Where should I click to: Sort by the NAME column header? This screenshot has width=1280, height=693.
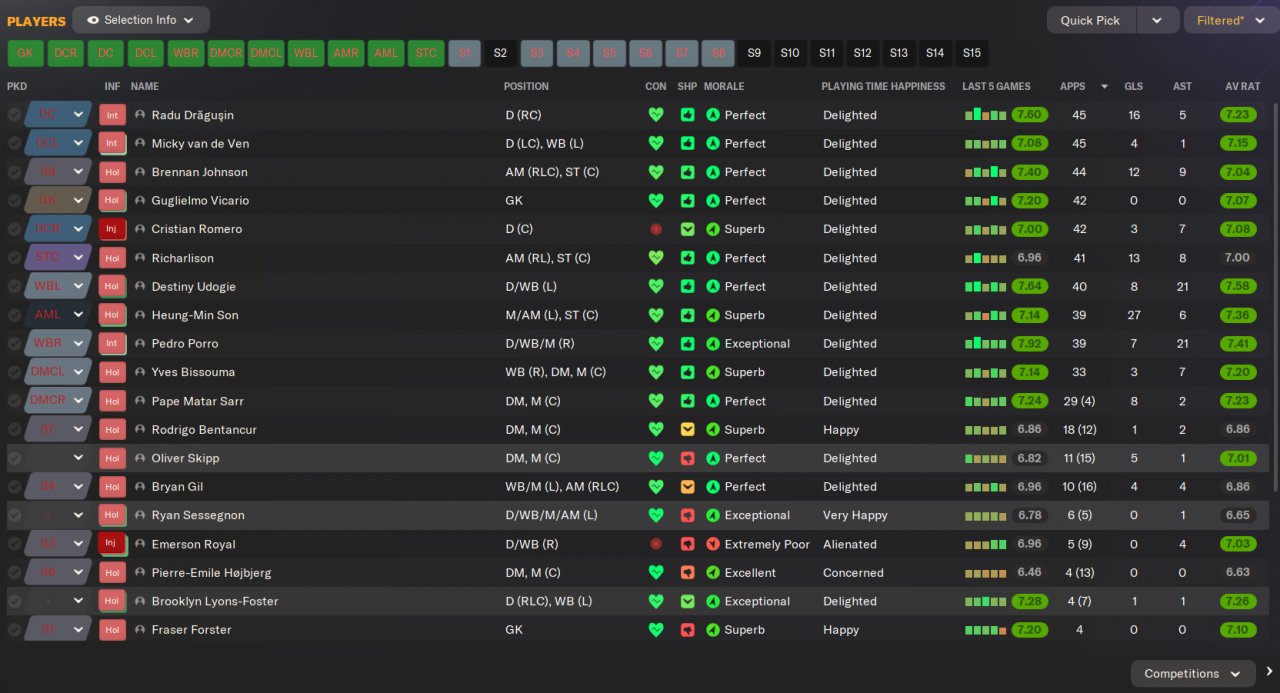click(x=145, y=86)
